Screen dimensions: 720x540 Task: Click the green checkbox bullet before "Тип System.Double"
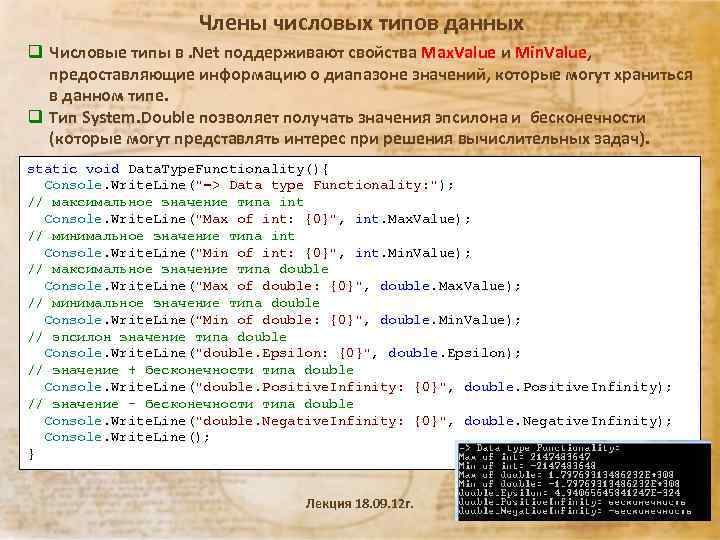pos(35,116)
